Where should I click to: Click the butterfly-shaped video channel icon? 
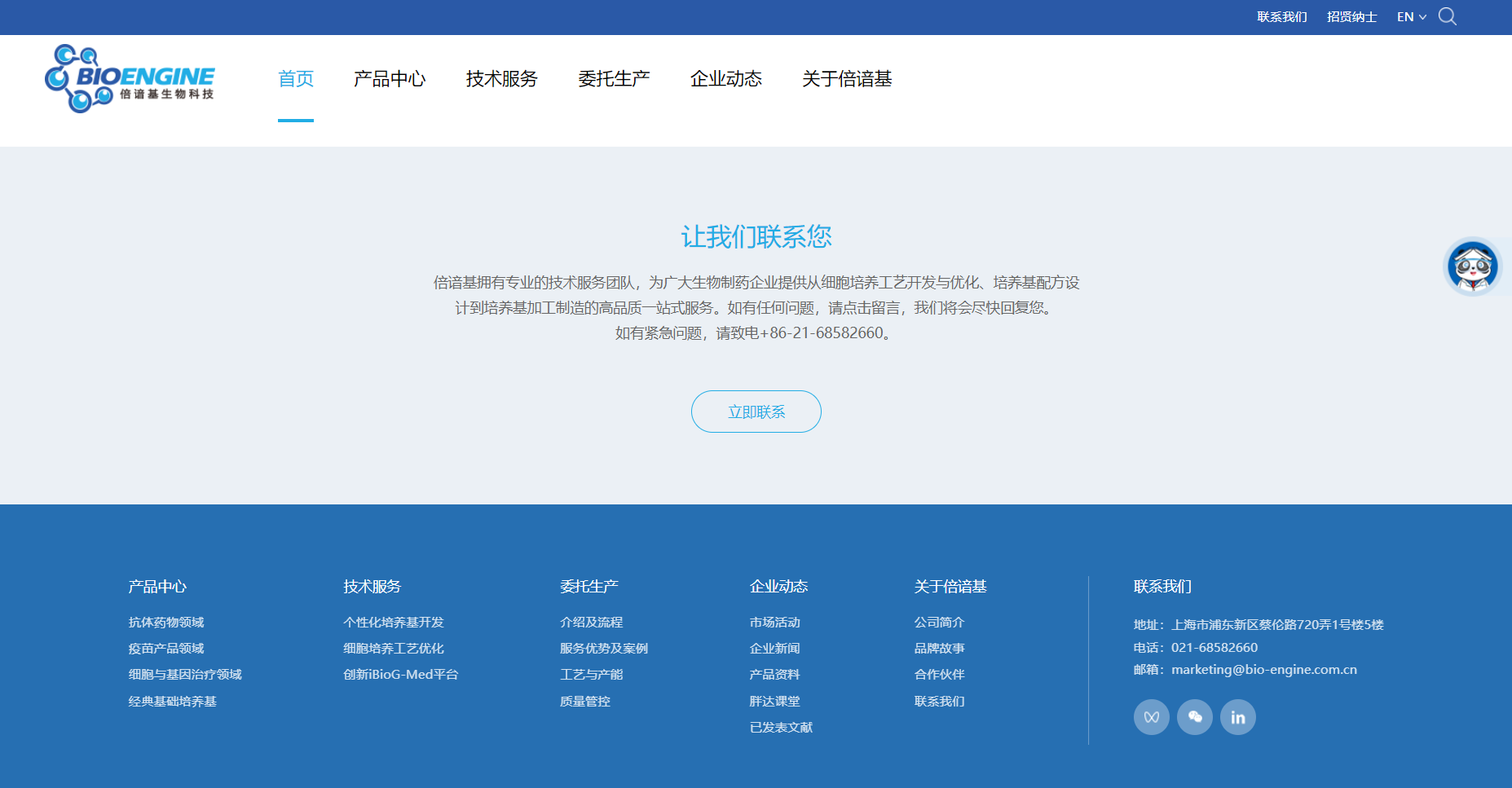pos(1151,717)
